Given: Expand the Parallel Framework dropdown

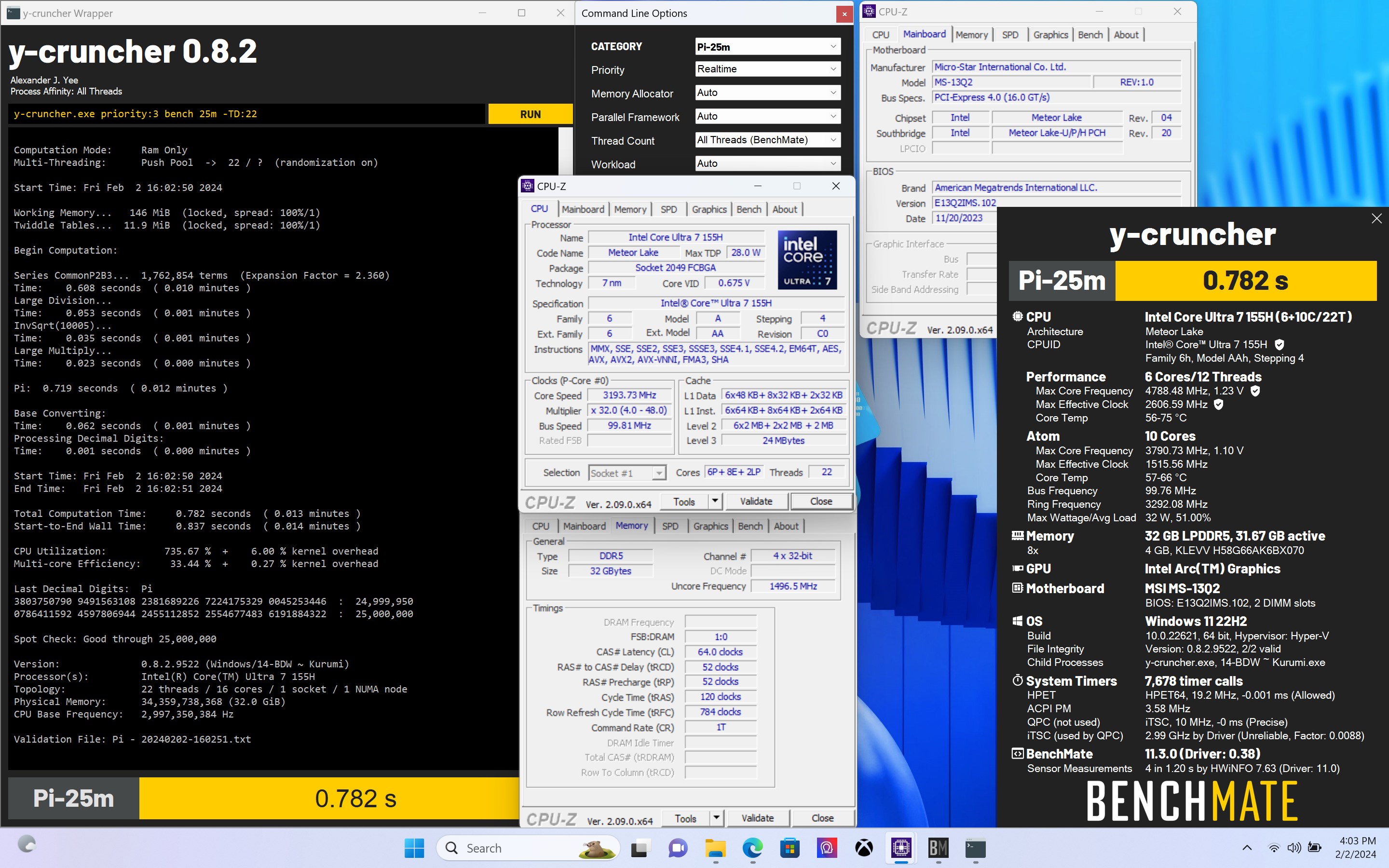Looking at the screenshot, I should tap(767, 117).
